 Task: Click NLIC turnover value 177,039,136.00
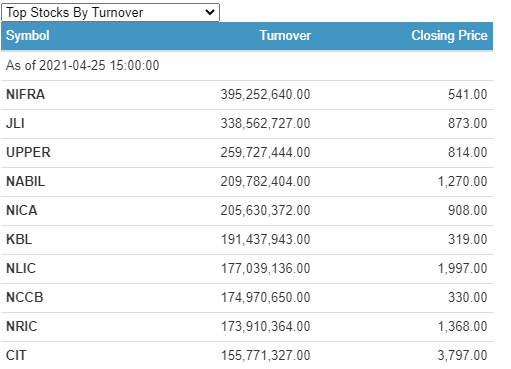click(266, 268)
